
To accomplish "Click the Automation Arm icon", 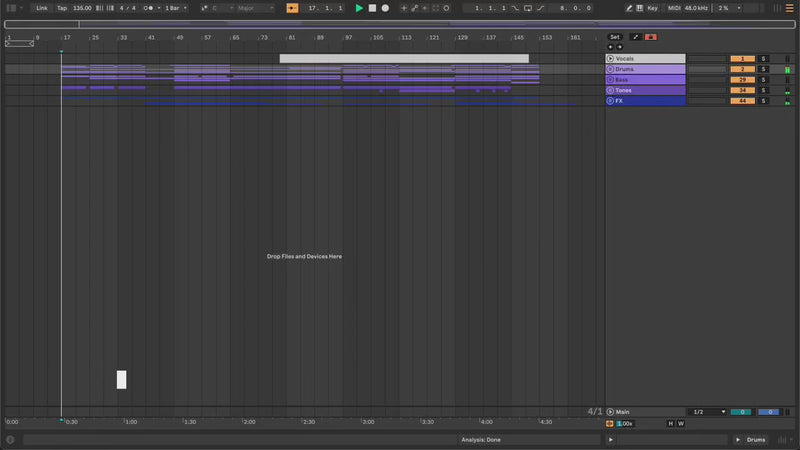I will tap(416, 8).
